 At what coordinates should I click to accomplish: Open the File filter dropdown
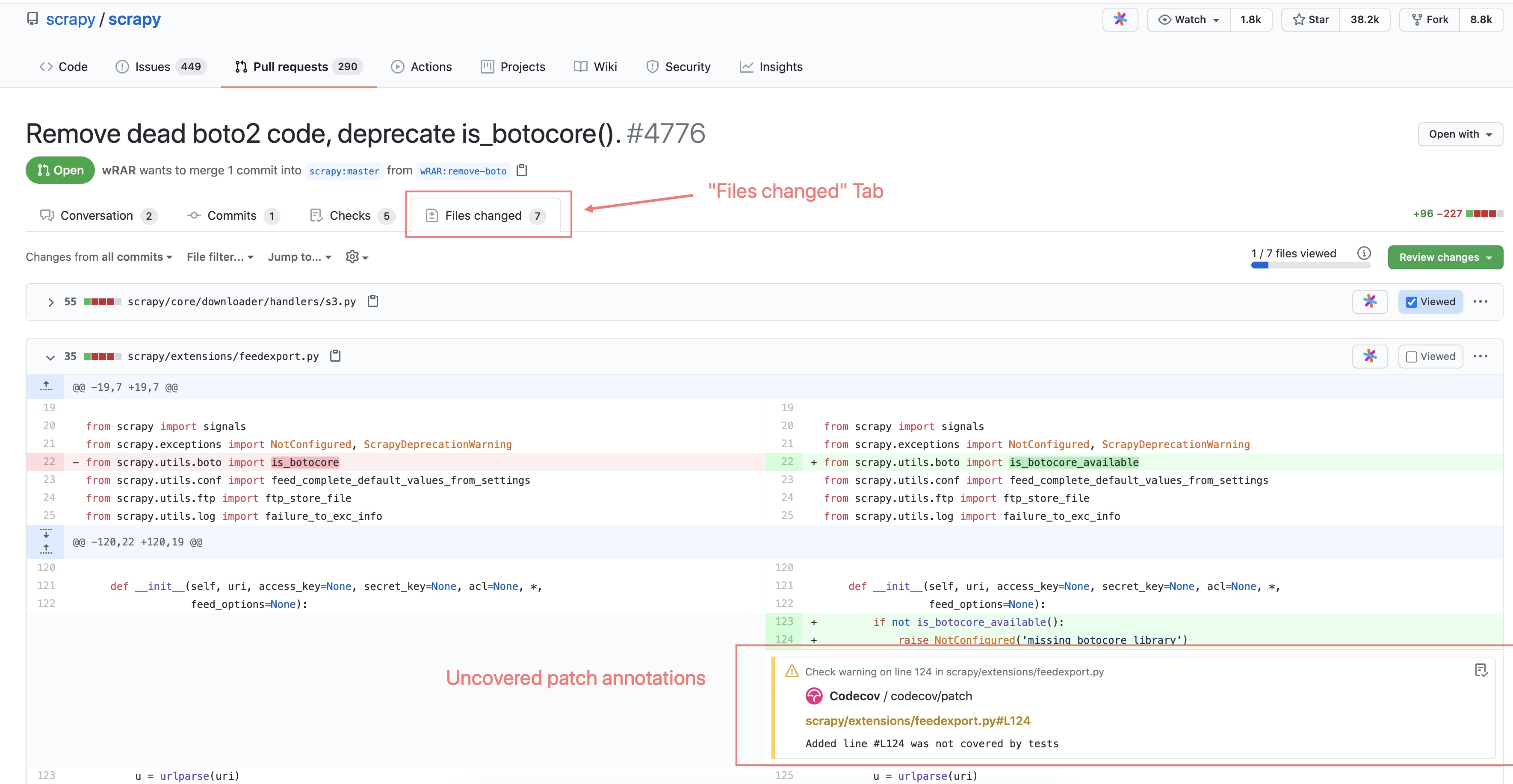[x=219, y=256]
